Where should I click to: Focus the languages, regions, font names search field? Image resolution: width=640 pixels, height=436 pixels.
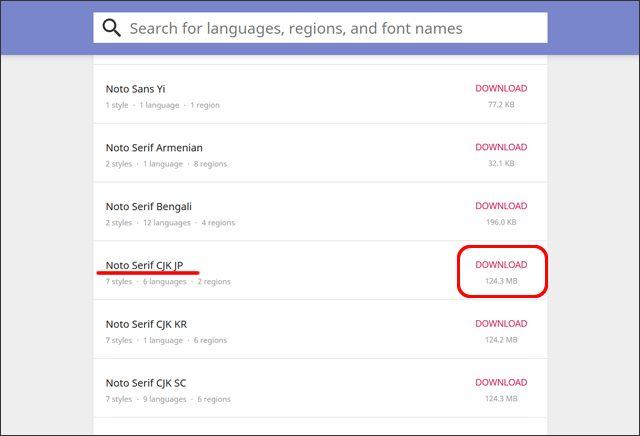[x=320, y=28]
